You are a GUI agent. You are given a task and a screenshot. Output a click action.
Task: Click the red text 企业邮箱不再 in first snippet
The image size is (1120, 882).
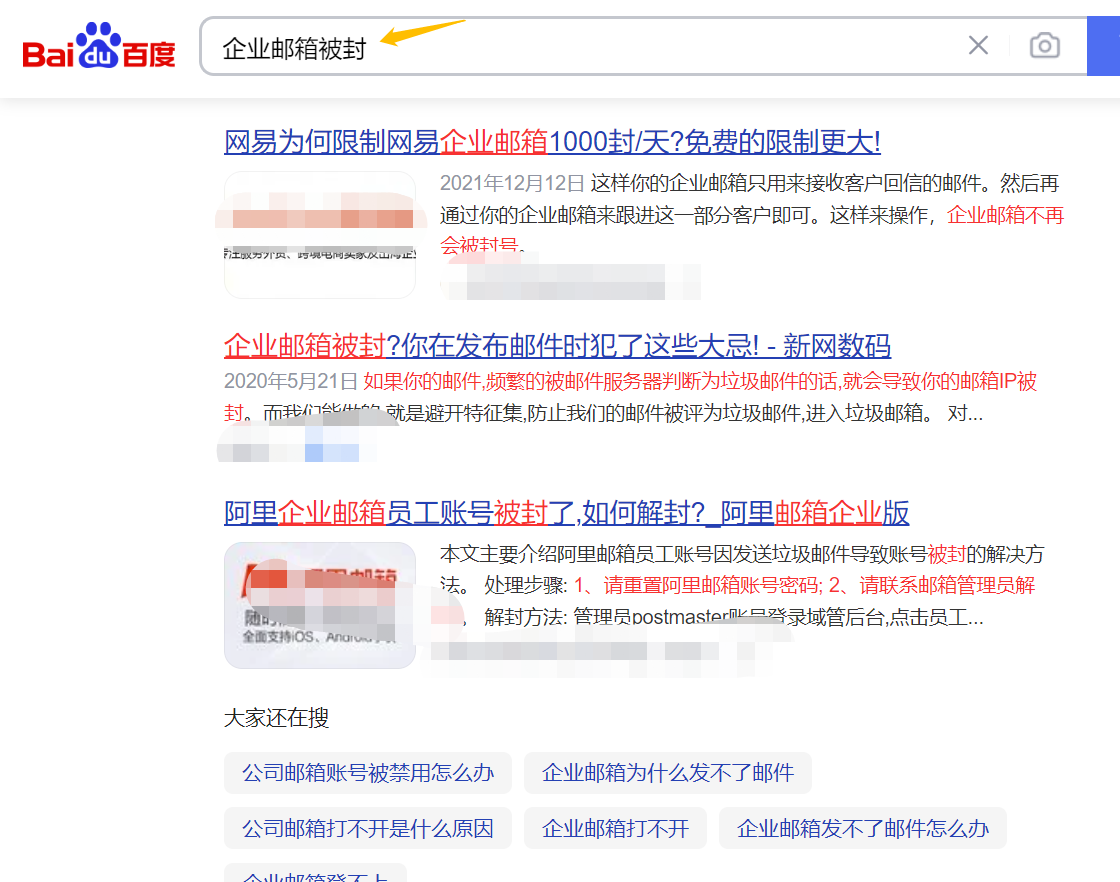[1006, 215]
